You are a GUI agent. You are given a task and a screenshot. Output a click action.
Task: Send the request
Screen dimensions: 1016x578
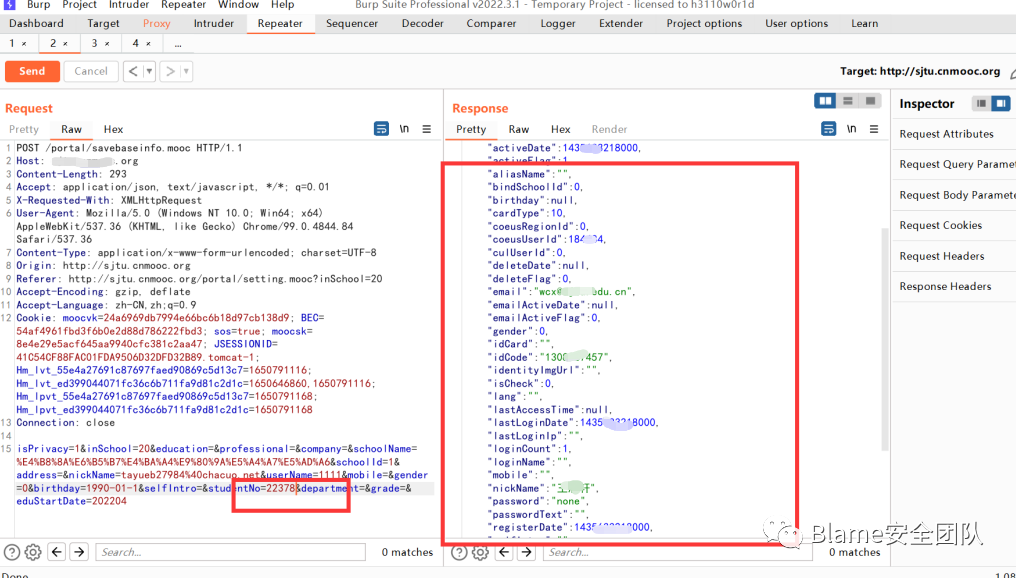click(x=32, y=71)
